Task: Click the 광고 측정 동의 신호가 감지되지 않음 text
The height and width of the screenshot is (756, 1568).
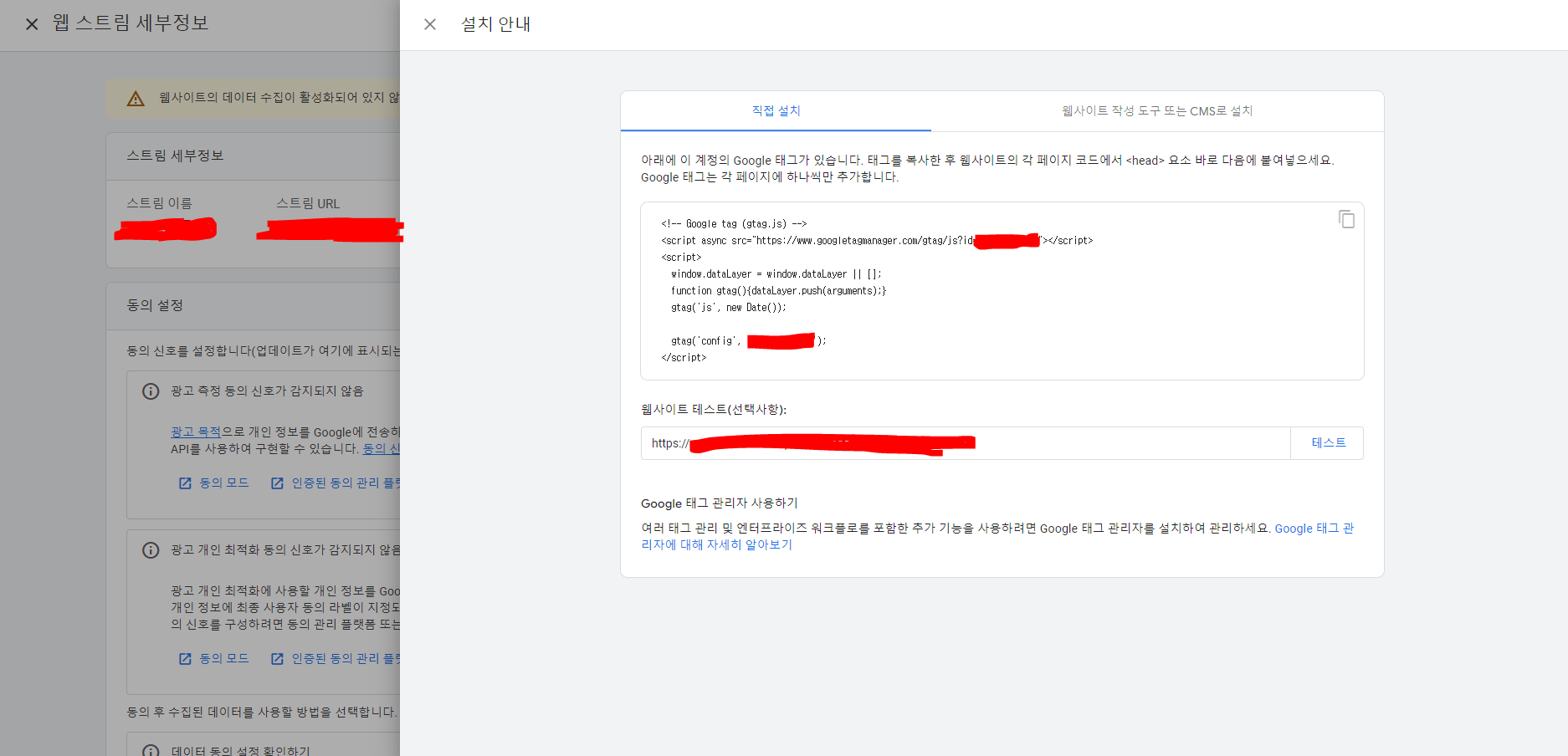Action: tap(267, 391)
